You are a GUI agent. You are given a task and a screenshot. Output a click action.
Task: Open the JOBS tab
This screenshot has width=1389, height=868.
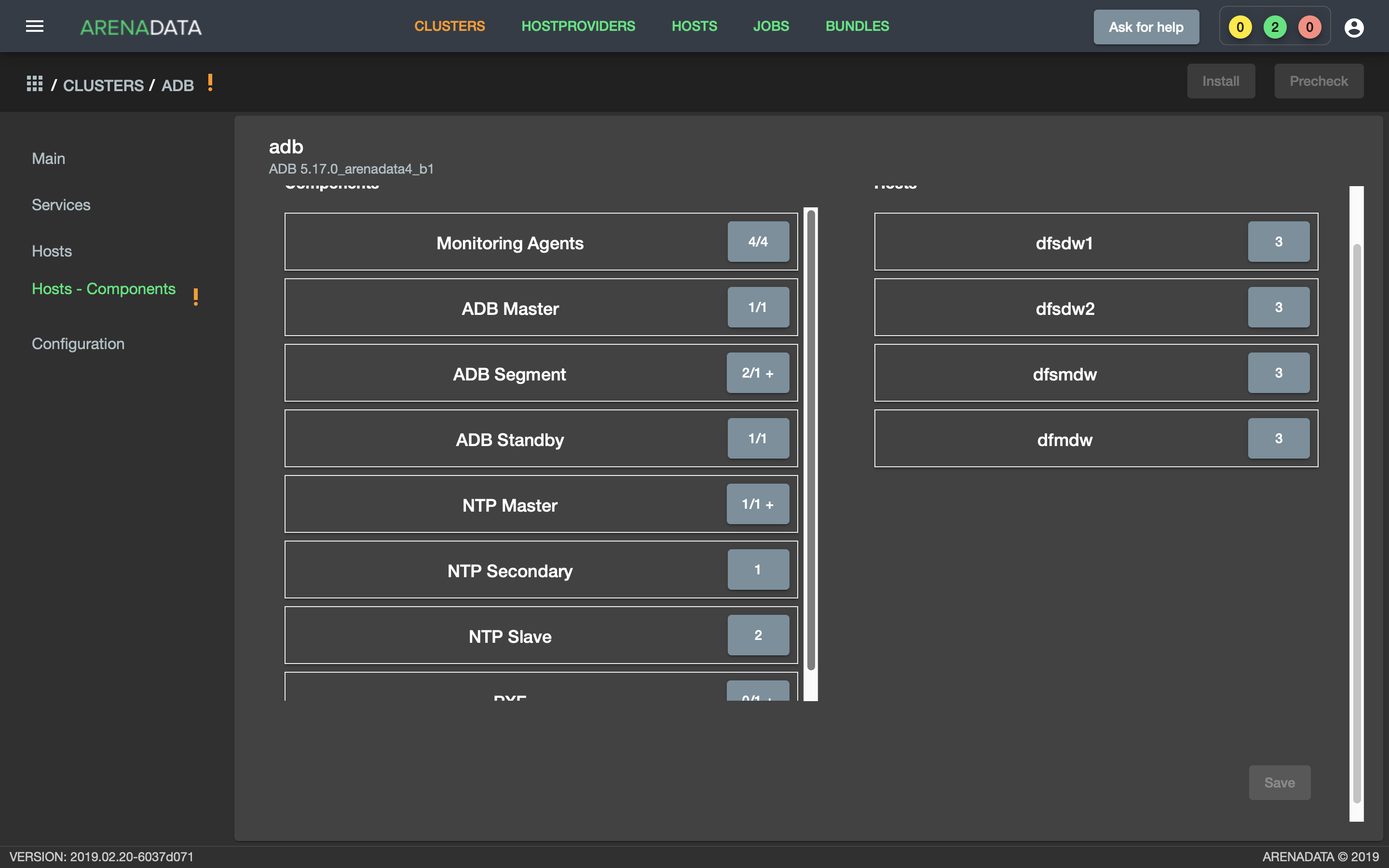771,26
